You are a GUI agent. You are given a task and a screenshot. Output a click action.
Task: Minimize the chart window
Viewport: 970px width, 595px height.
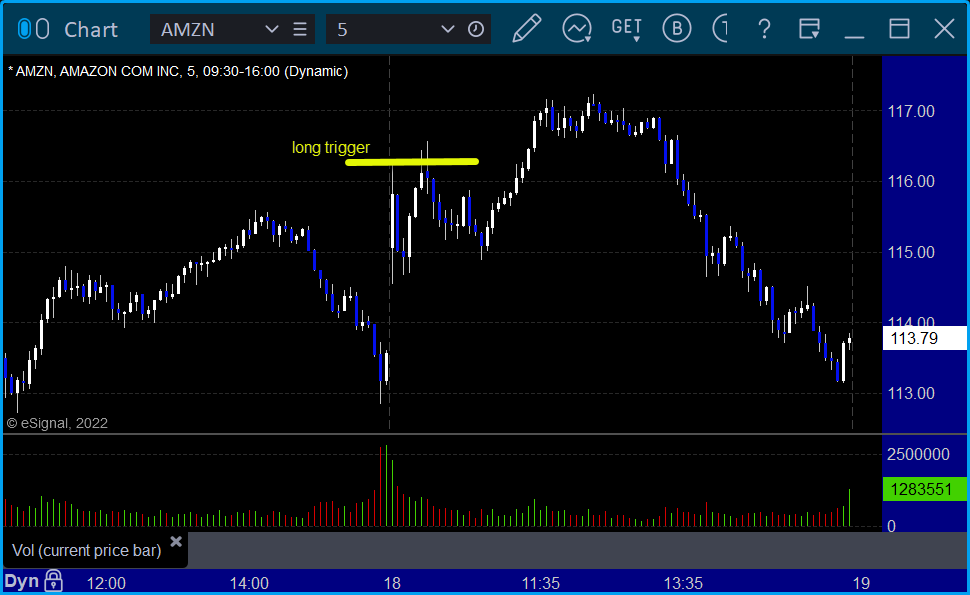click(854, 37)
